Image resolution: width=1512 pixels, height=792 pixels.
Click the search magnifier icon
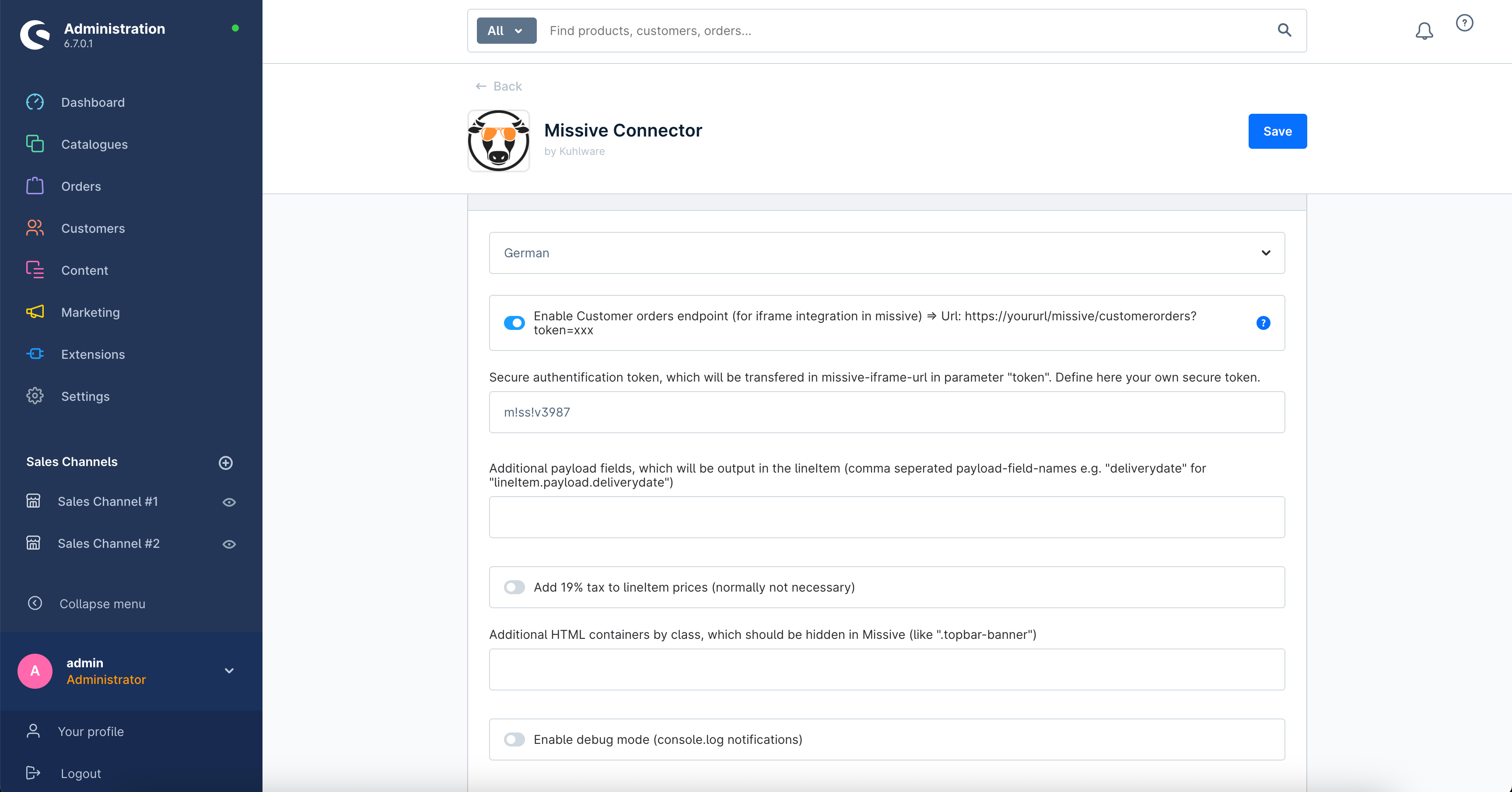(x=1284, y=30)
